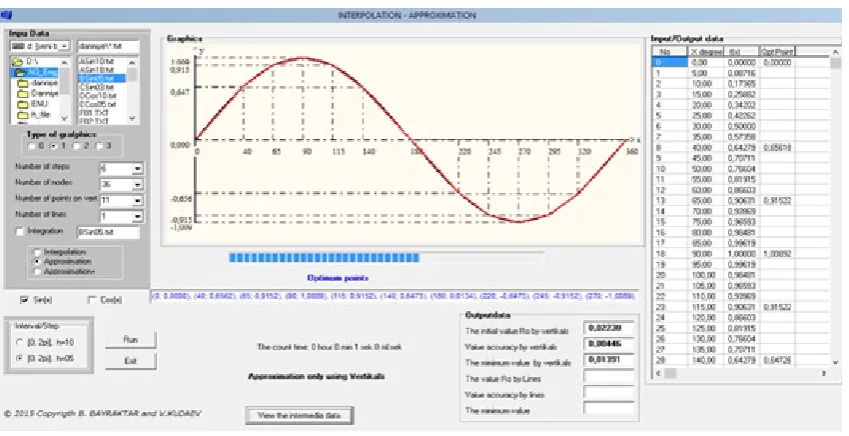
Task: Click the file filter field with *.txt
Action: [x=108, y=47]
